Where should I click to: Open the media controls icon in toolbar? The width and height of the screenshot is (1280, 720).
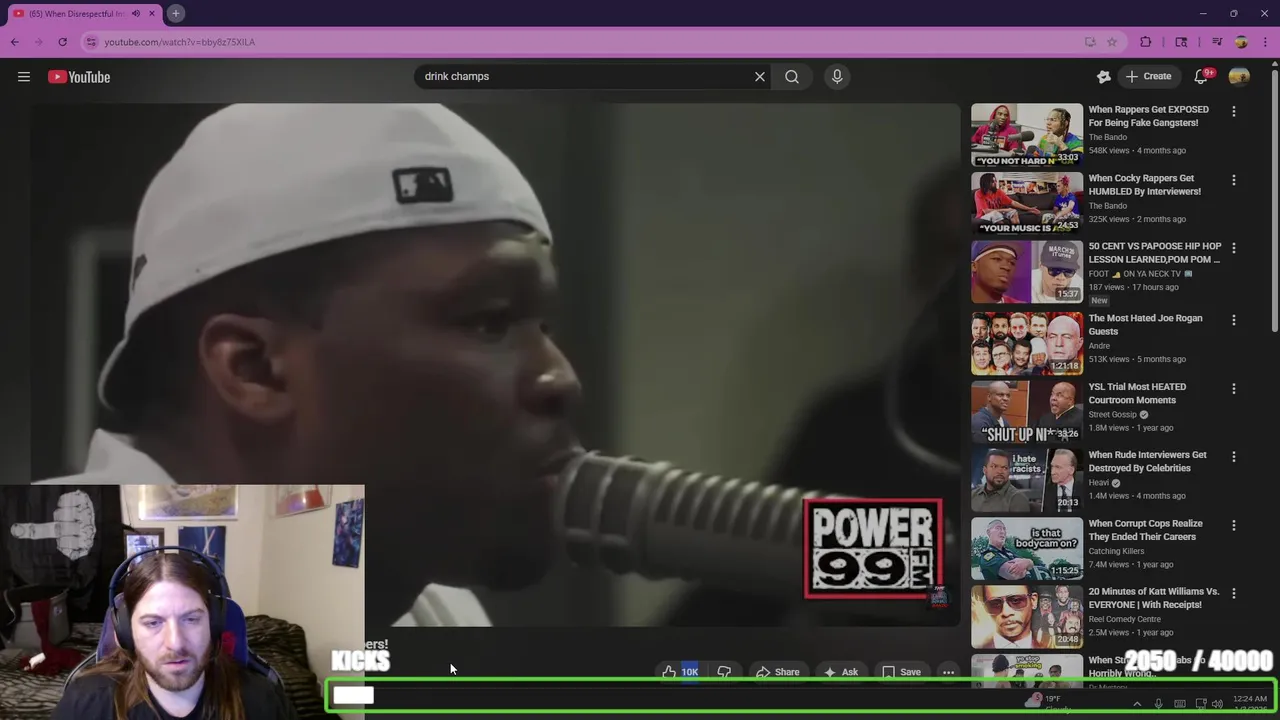click(1217, 42)
